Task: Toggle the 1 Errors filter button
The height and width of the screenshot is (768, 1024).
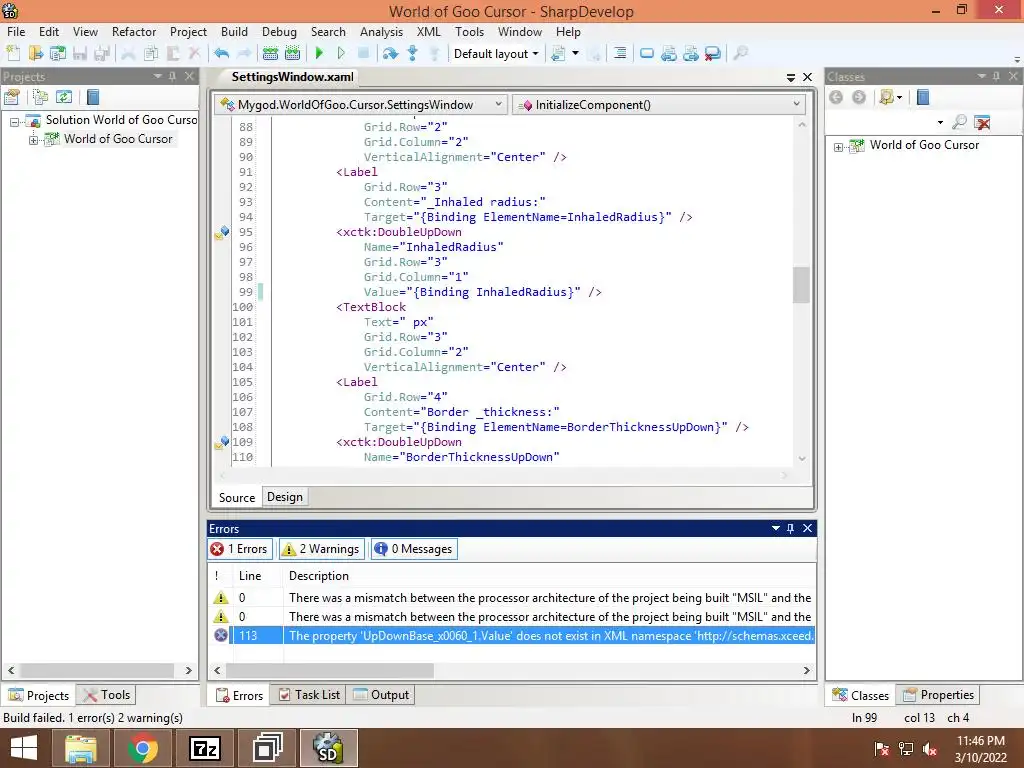Action: pos(240,549)
